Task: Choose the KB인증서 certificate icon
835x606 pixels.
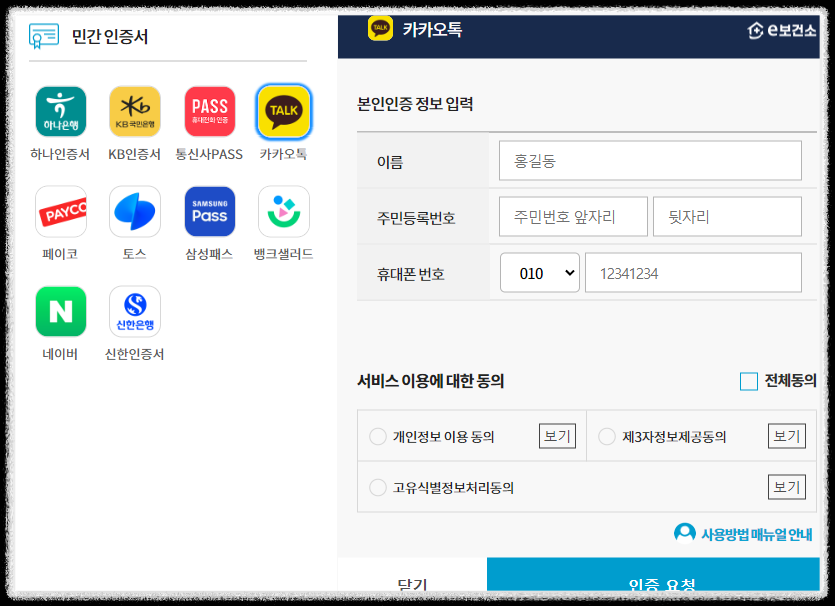Action: [135, 111]
